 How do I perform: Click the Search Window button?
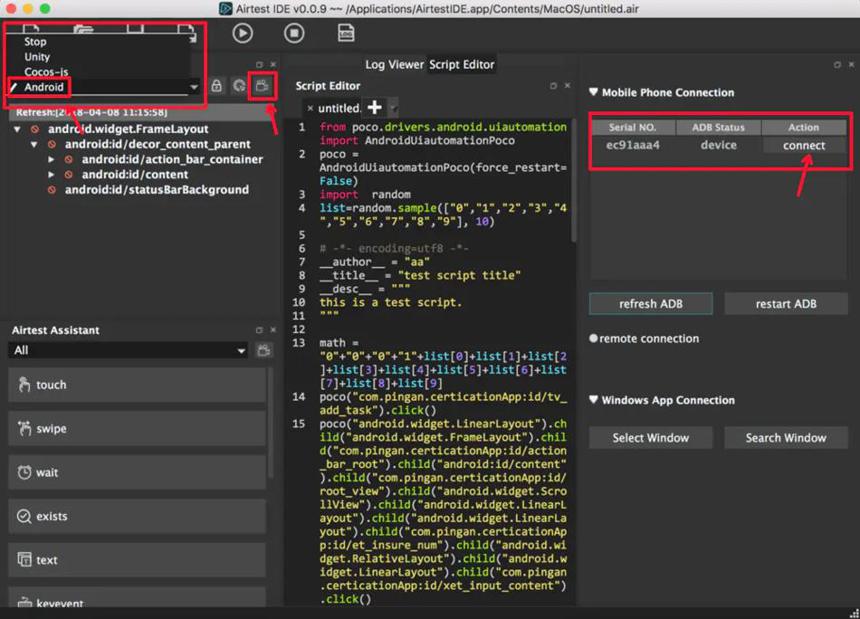click(x=786, y=438)
